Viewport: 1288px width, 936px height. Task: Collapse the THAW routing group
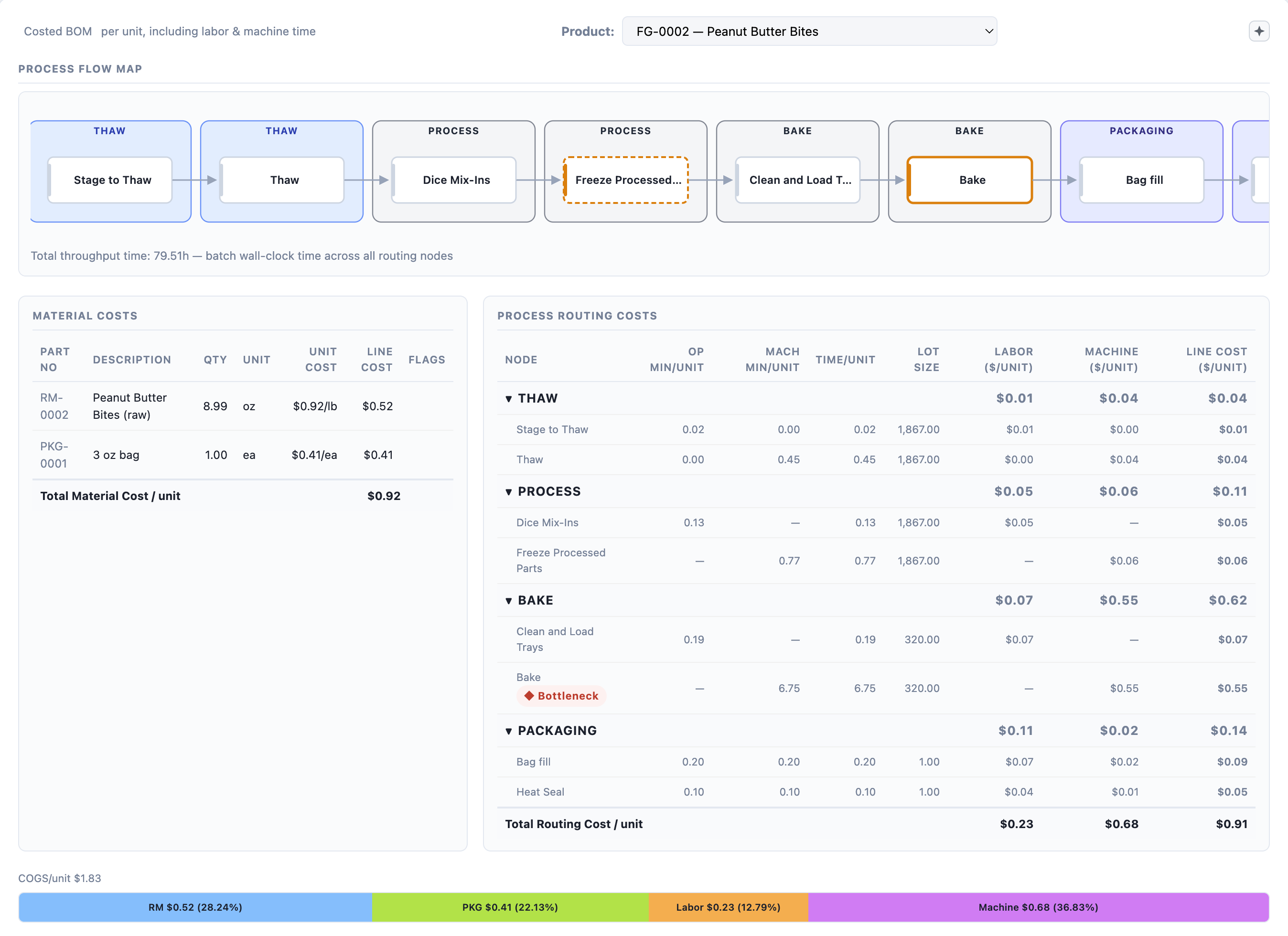point(509,398)
